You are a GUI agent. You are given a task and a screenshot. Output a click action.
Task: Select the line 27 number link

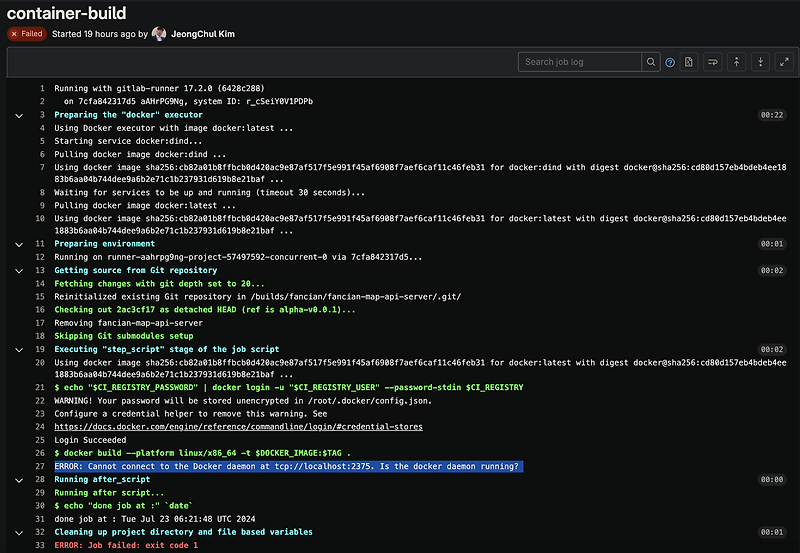[40, 466]
